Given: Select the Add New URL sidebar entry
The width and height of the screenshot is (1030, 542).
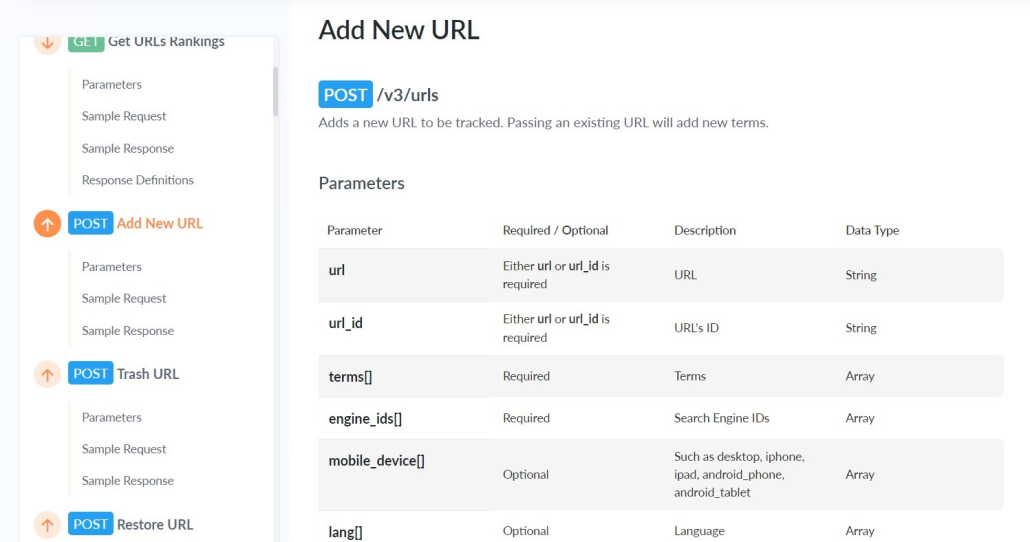Looking at the screenshot, I should pyautogui.click(x=160, y=223).
